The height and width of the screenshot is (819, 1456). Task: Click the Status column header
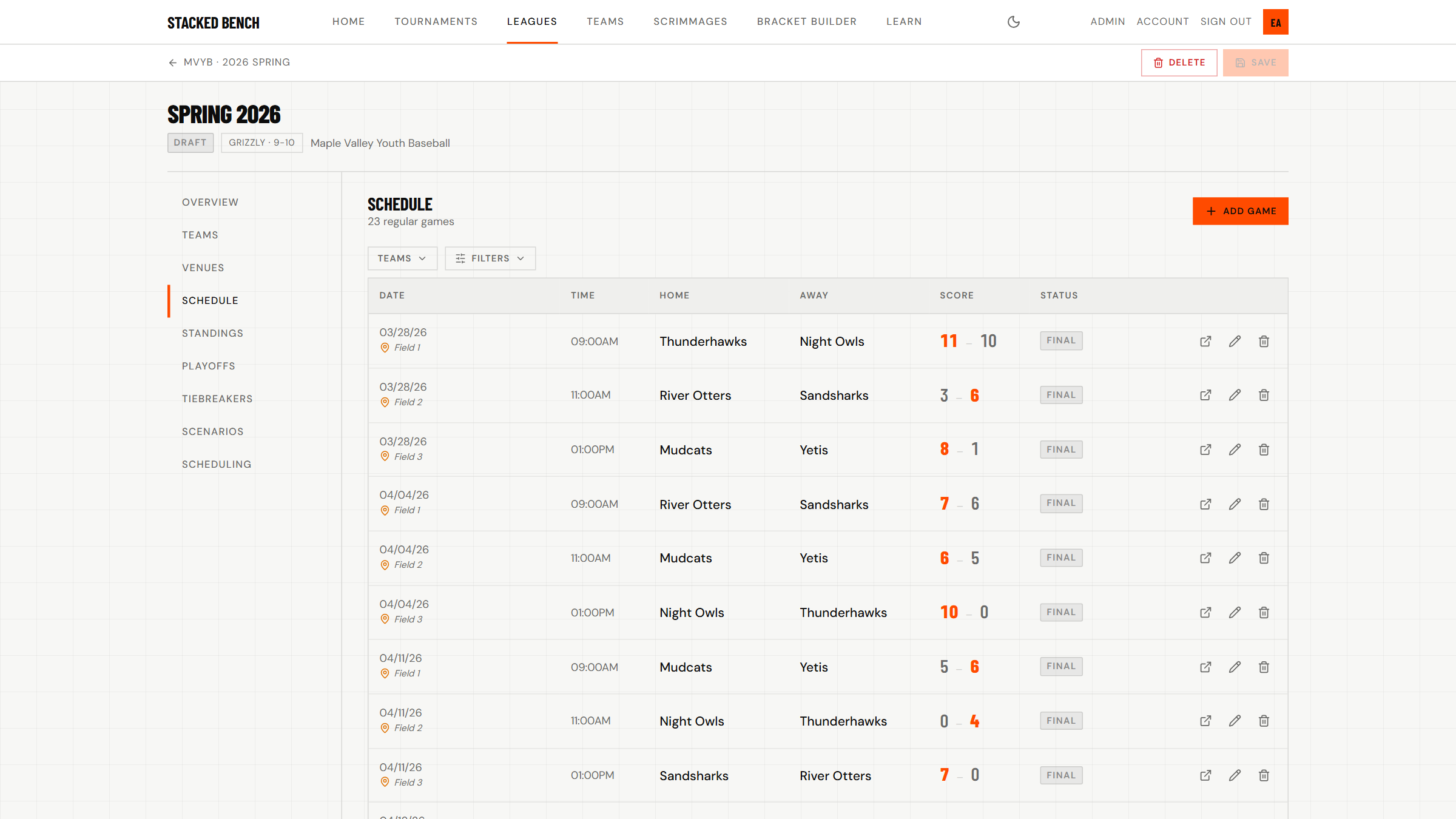click(x=1059, y=295)
